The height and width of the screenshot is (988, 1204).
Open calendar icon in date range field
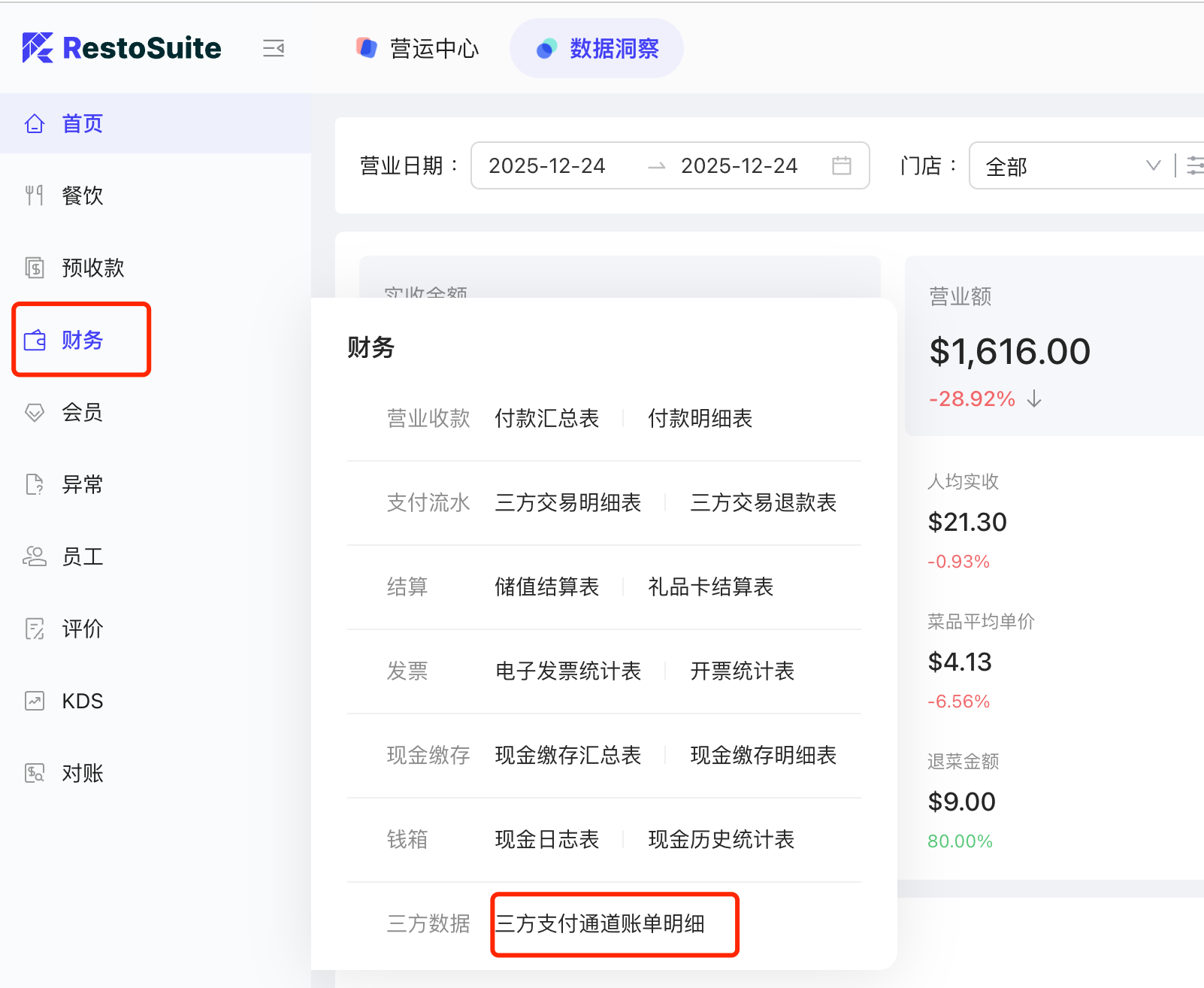[x=842, y=165]
